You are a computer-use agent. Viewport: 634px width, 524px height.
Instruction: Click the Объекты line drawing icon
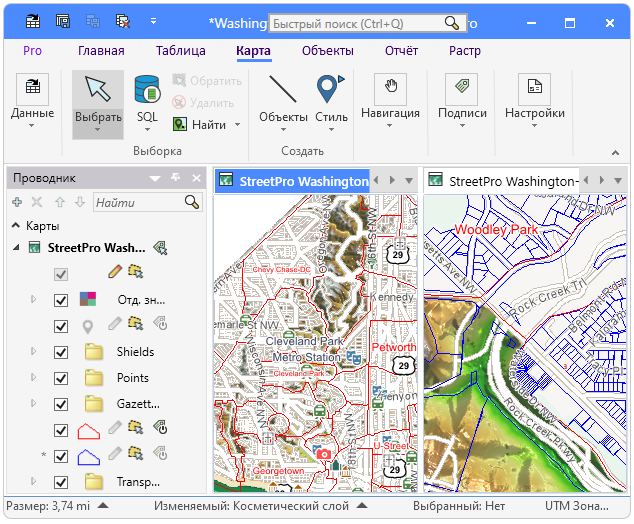click(x=283, y=89)
